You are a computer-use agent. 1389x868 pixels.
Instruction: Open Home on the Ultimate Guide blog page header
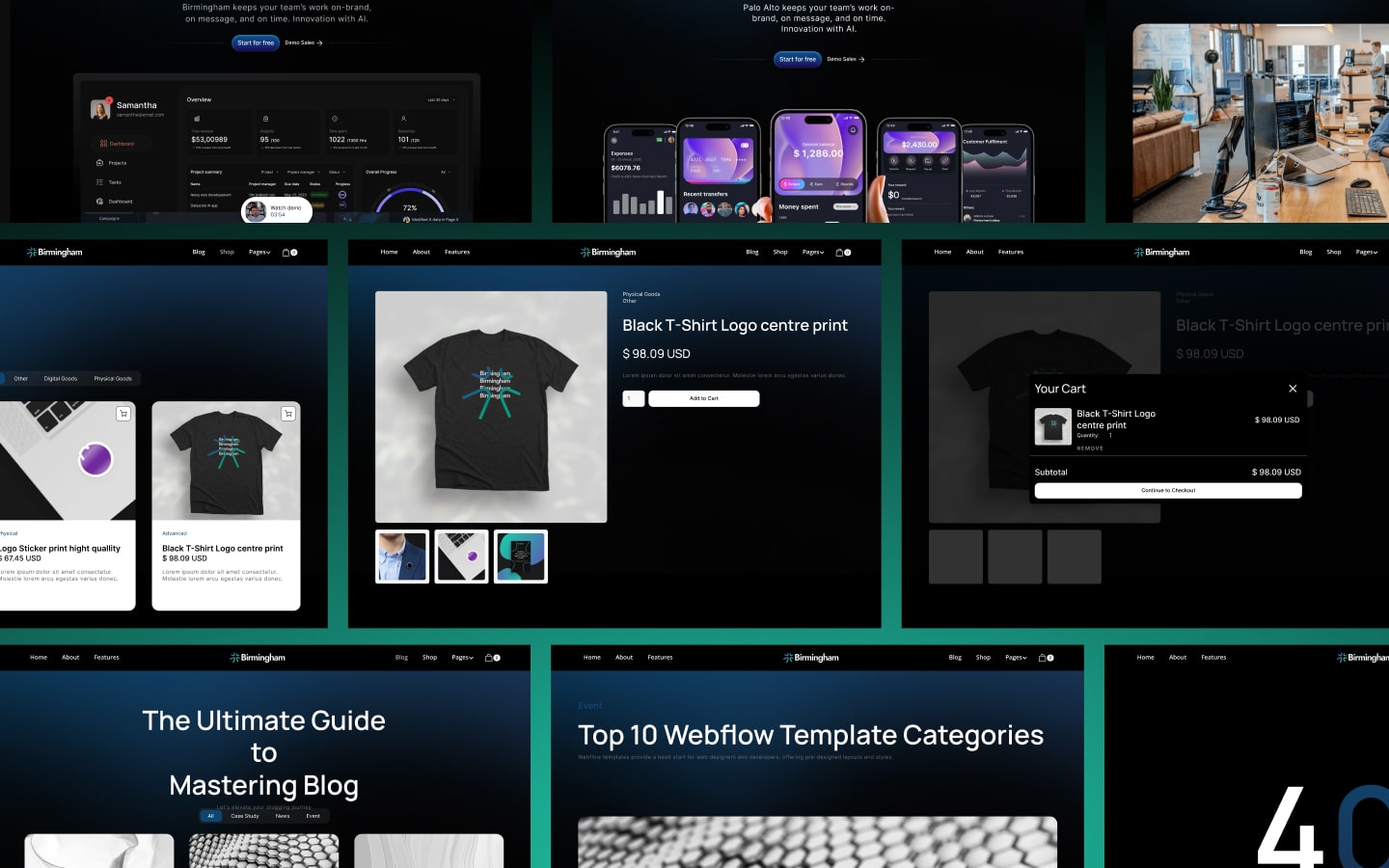click(x=39, y=658)
